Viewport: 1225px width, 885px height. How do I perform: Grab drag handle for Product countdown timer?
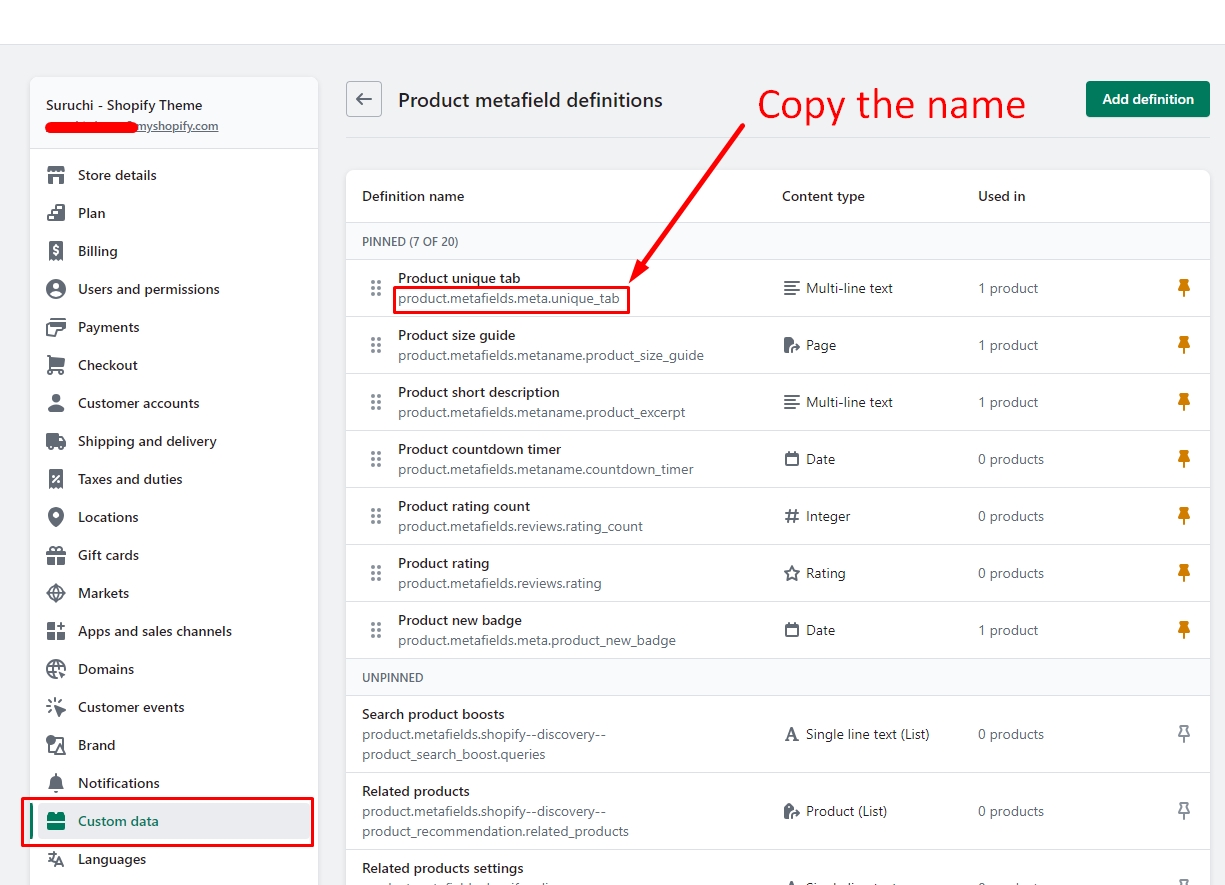[376, 459]
